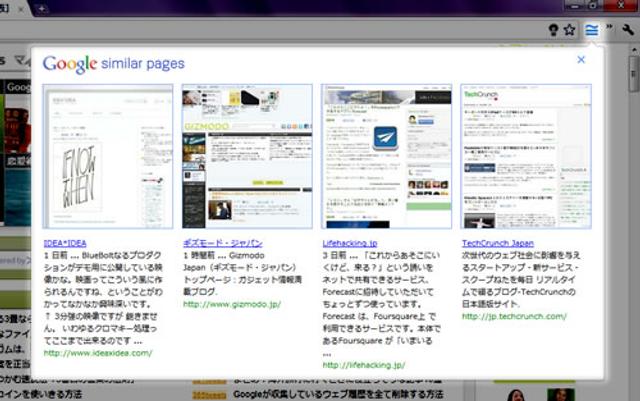Open the wrench settings menu
Screen dimensions: 640x401
(628, 29)
